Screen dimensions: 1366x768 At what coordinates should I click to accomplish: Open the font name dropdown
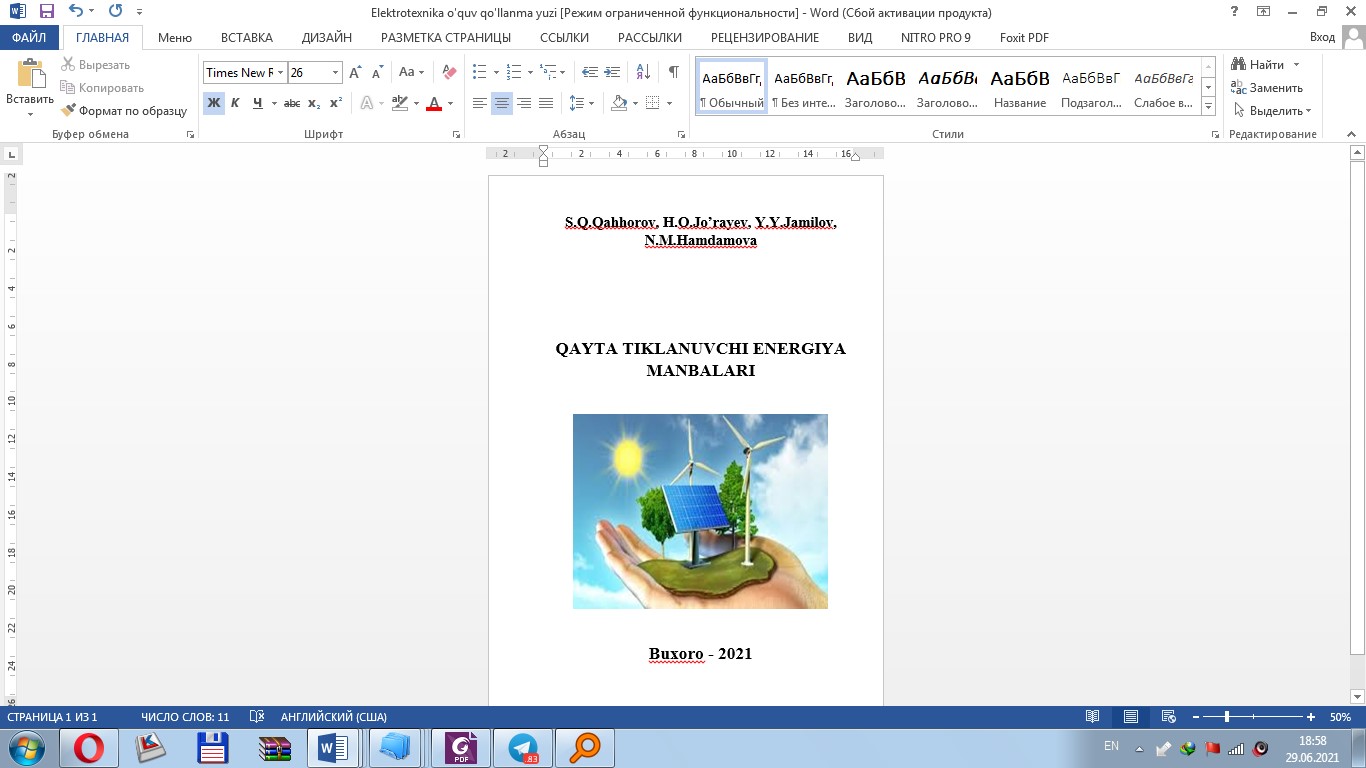click(x=281, y=73)
